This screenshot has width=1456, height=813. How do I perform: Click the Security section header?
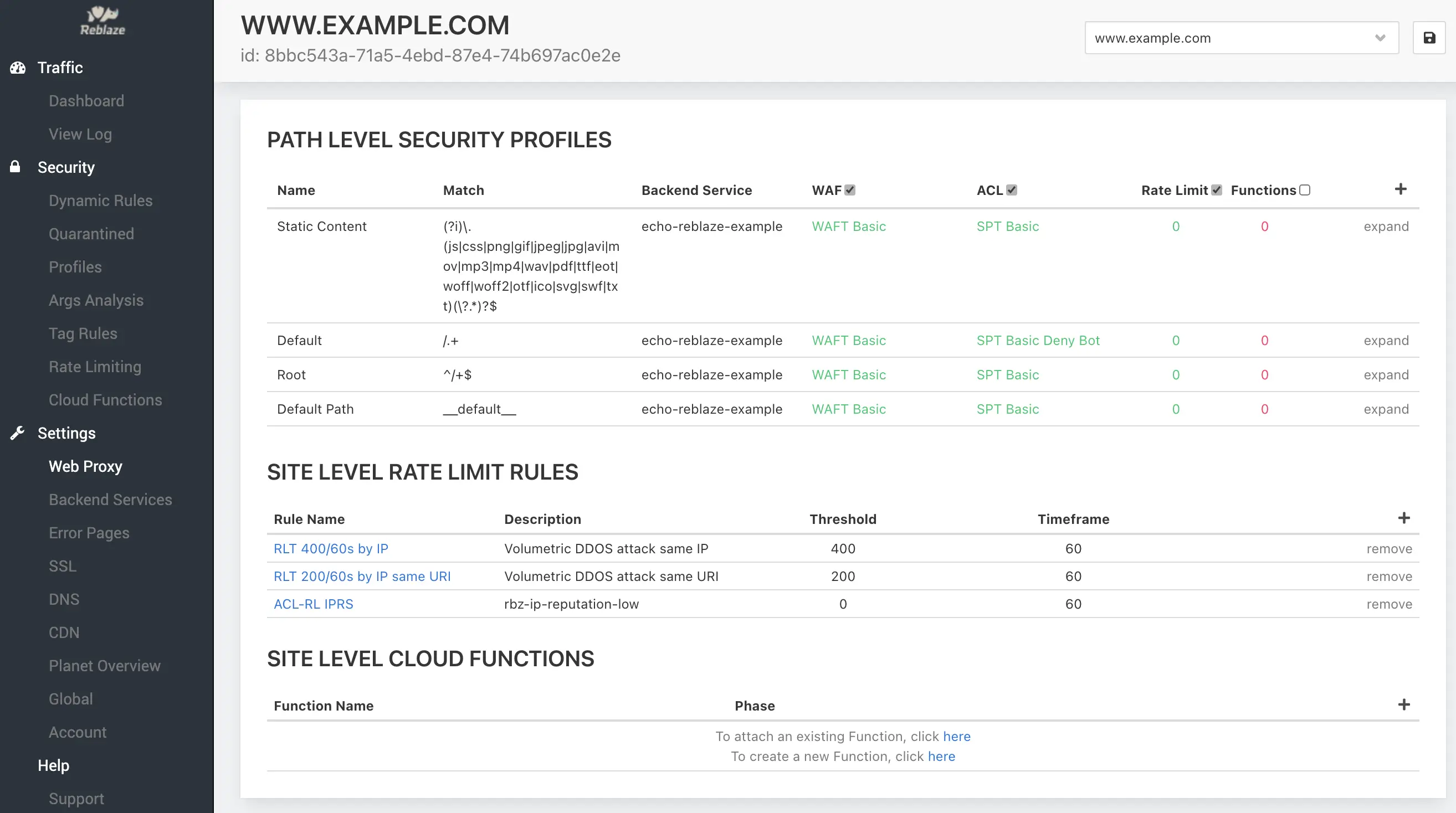click(x=66, y=168)
